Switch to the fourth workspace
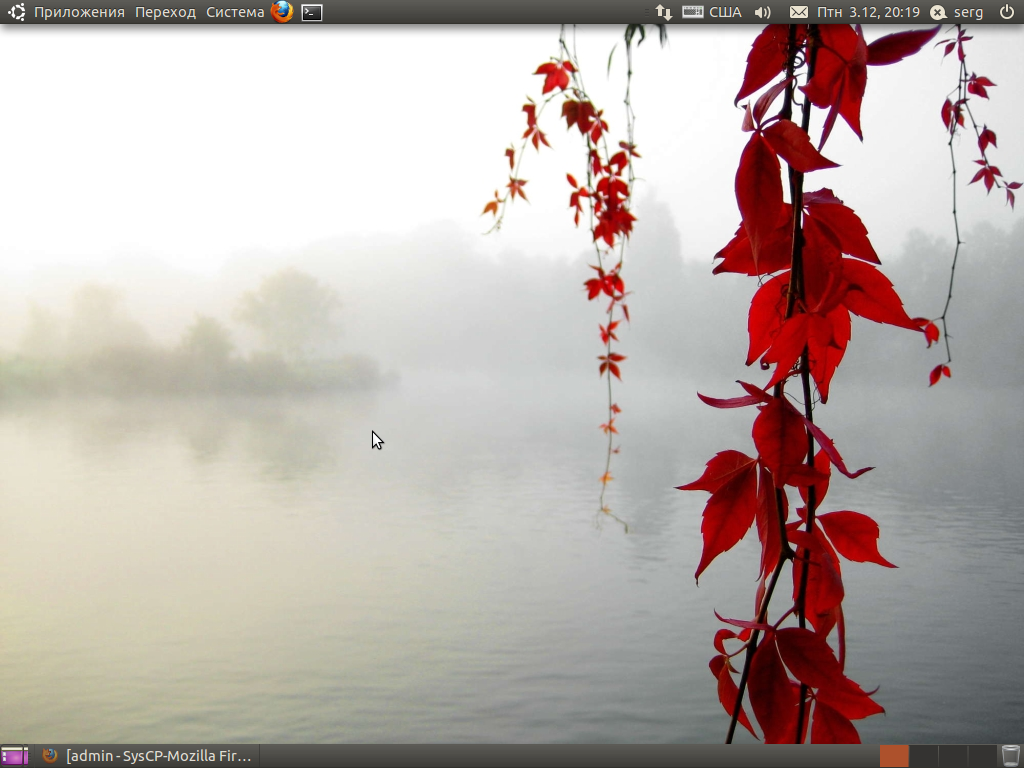Viewport: 1024px width, 768px height. coord(981,756)
